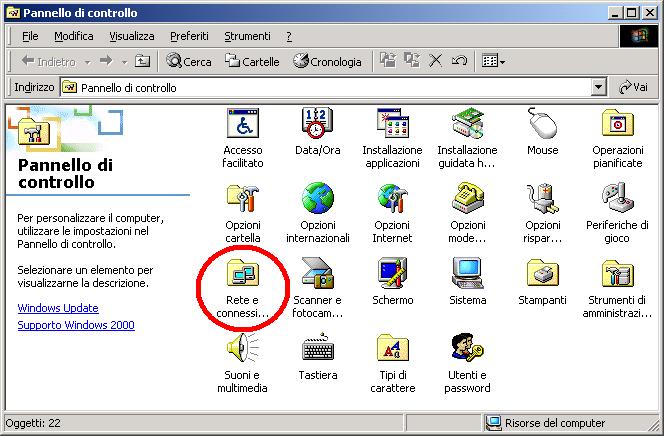Open Opzioni internazionali globe icon
The image size is (664, 436).
pyautogui.click(x=317, y=198)
